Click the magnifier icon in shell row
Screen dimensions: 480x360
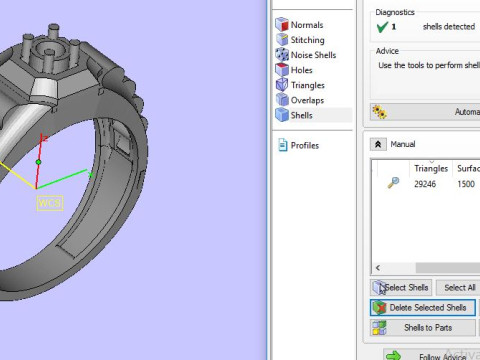pos(393,183)
